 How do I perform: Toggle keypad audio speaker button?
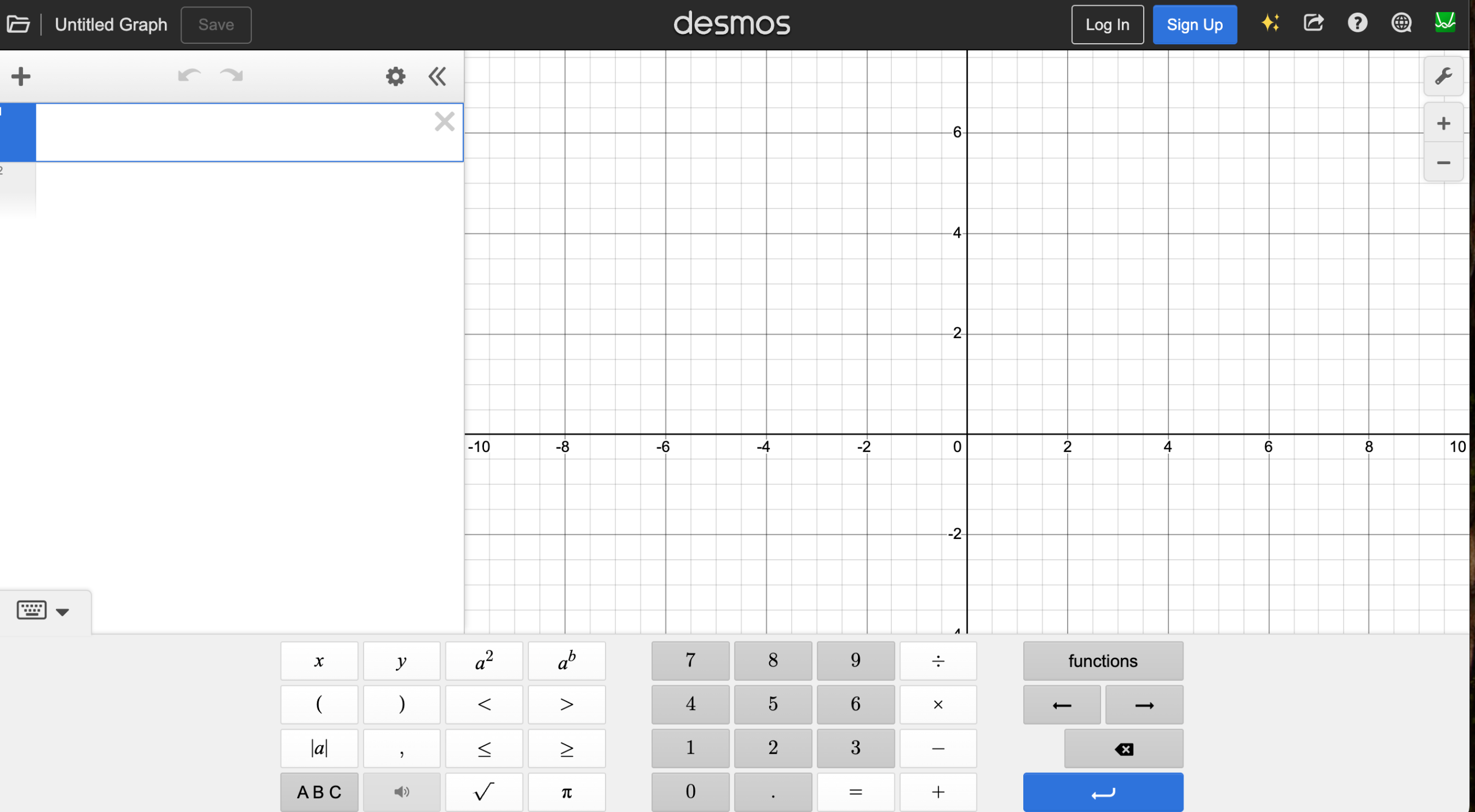pyautogui.click(x=402, y=792)
